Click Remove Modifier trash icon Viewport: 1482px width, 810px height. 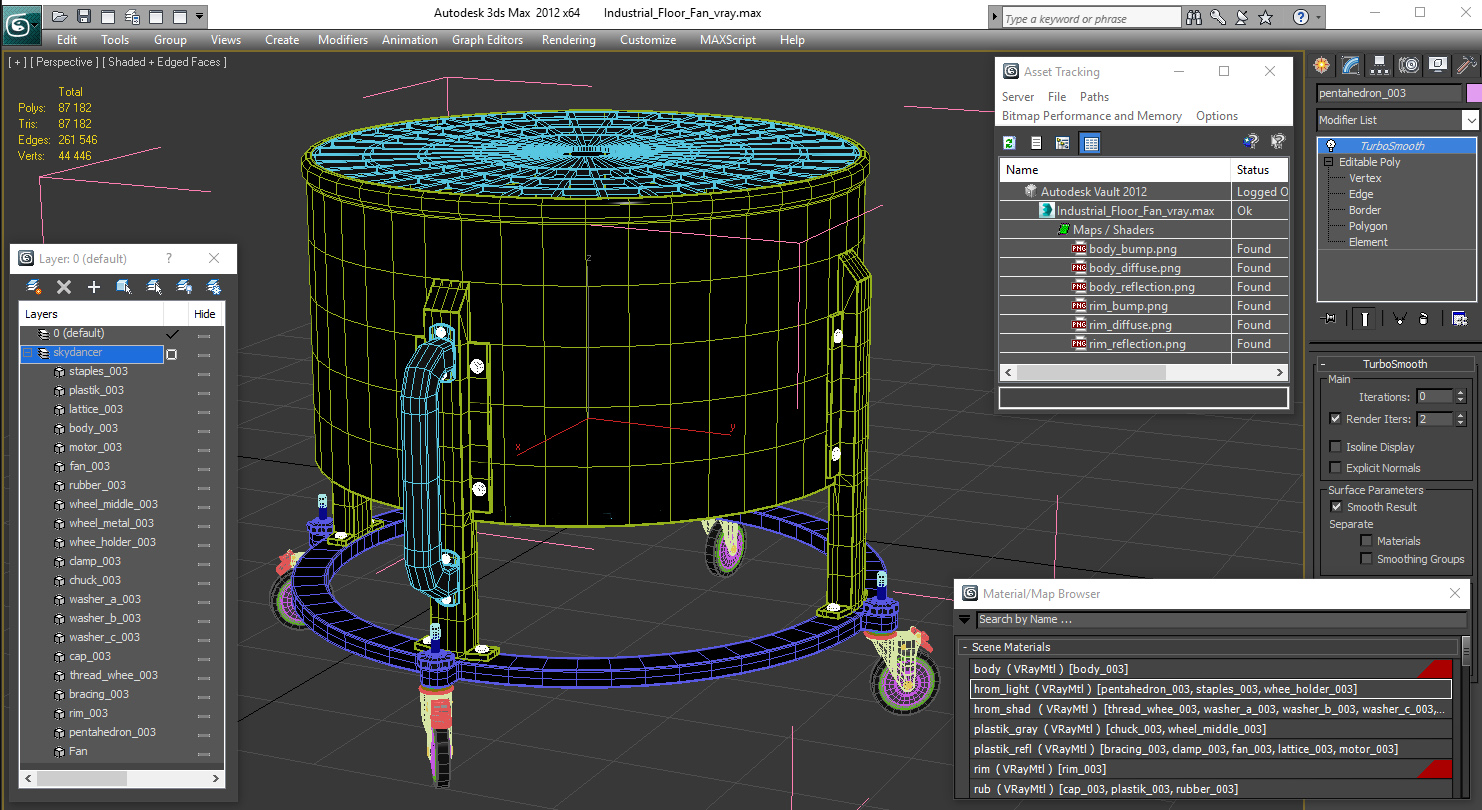[1424, 318]
